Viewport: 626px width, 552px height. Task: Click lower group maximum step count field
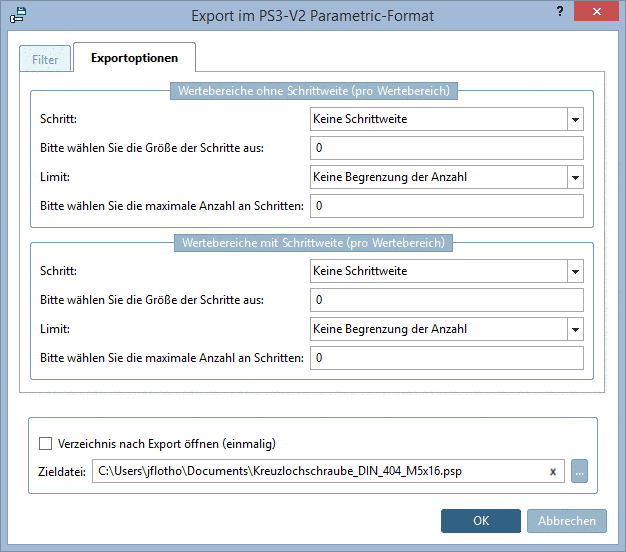tap(446, 358)
